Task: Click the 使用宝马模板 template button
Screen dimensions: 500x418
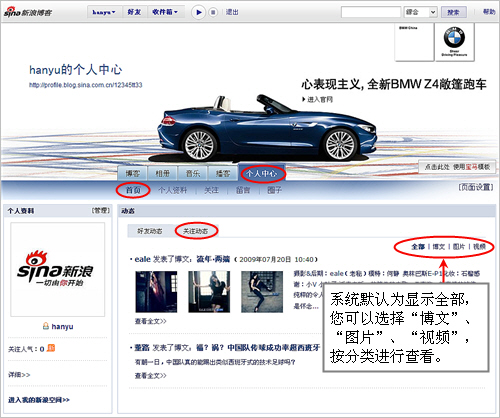Action: 457,167
